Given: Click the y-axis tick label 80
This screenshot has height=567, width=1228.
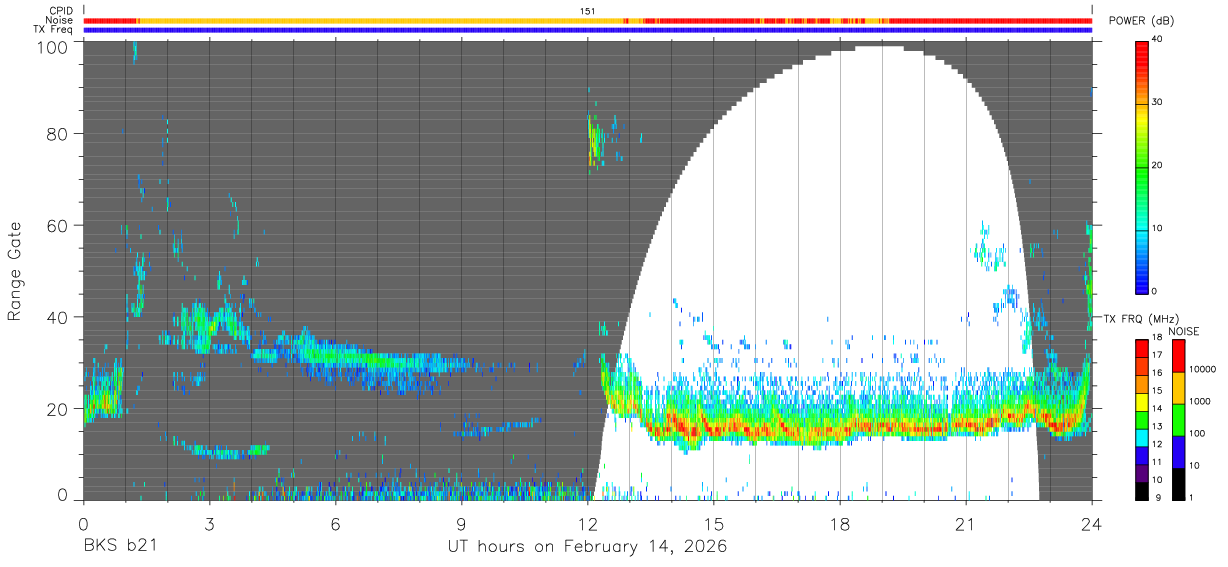Looking at the screenshot, I should (56, 134).
